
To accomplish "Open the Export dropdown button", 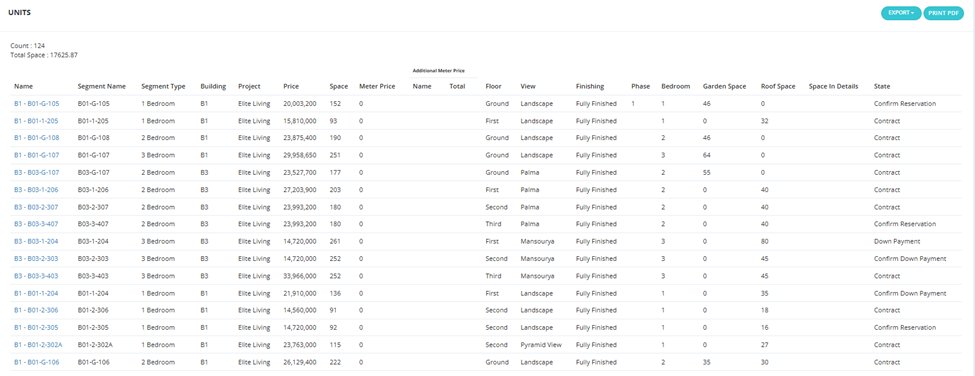I will pyautogui.click(x=901, y=13).
